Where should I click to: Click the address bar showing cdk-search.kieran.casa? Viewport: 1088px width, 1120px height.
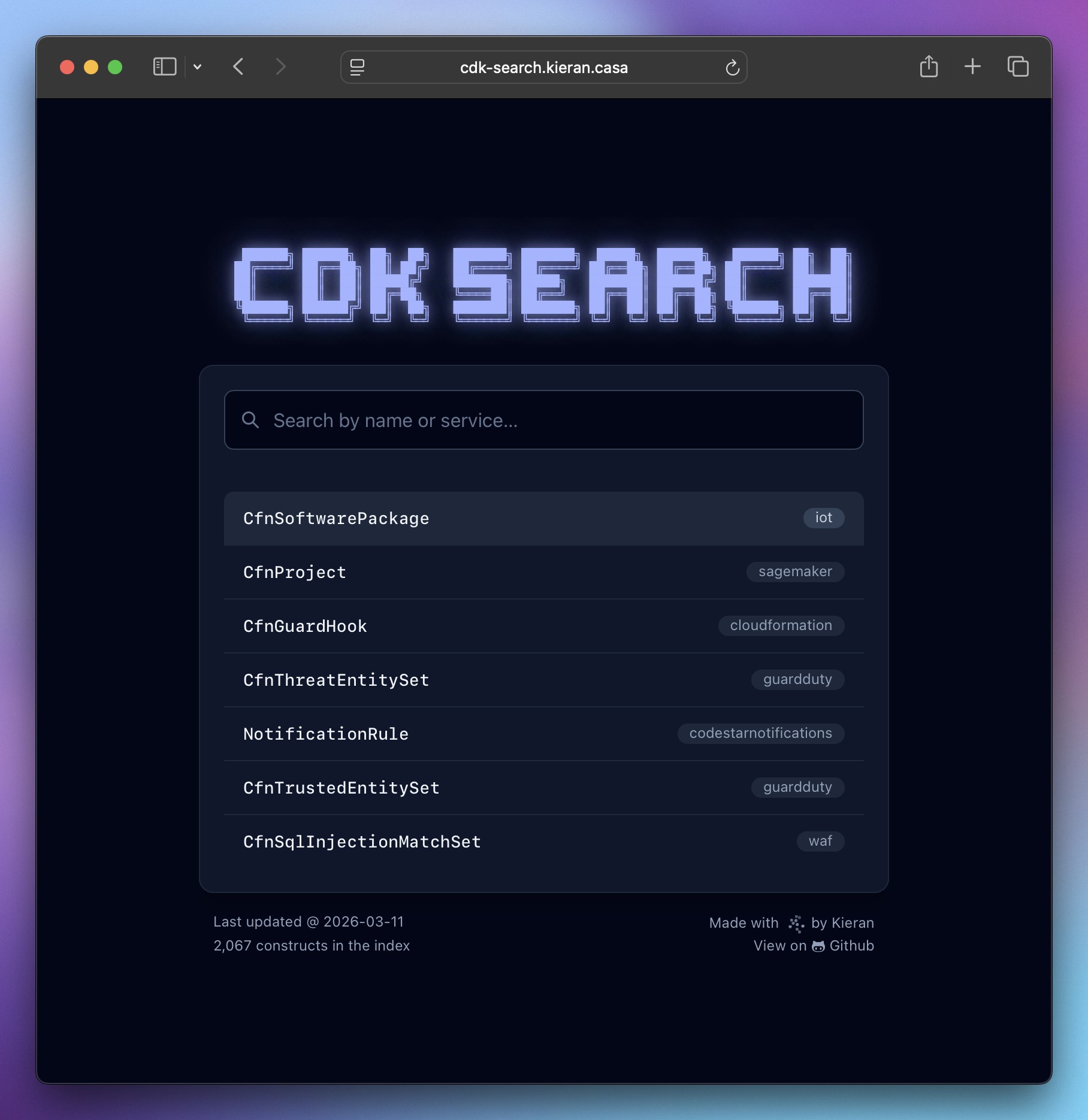pos(543,67)
